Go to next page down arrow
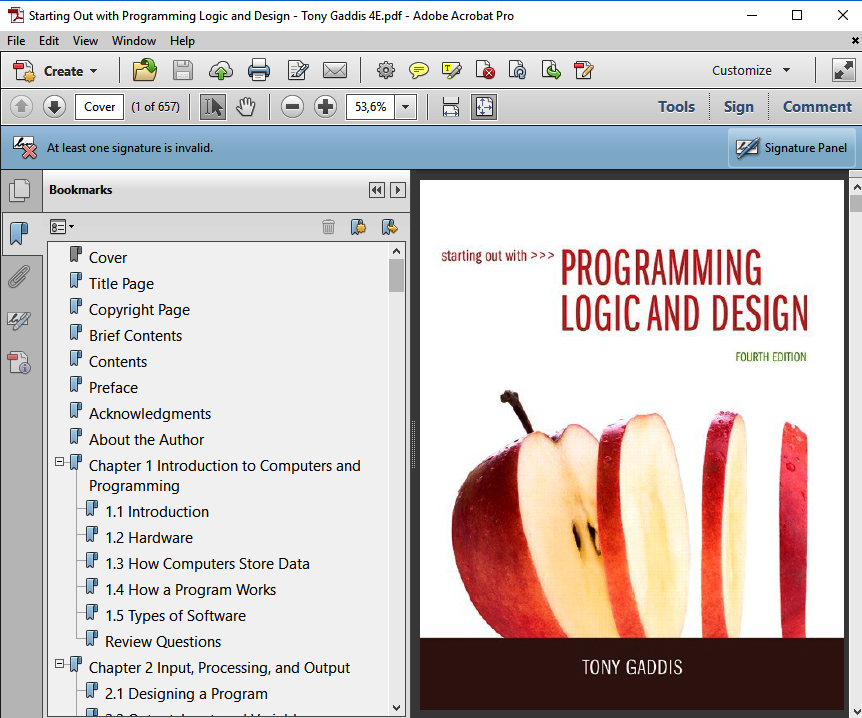 click(x=54, y=107)
